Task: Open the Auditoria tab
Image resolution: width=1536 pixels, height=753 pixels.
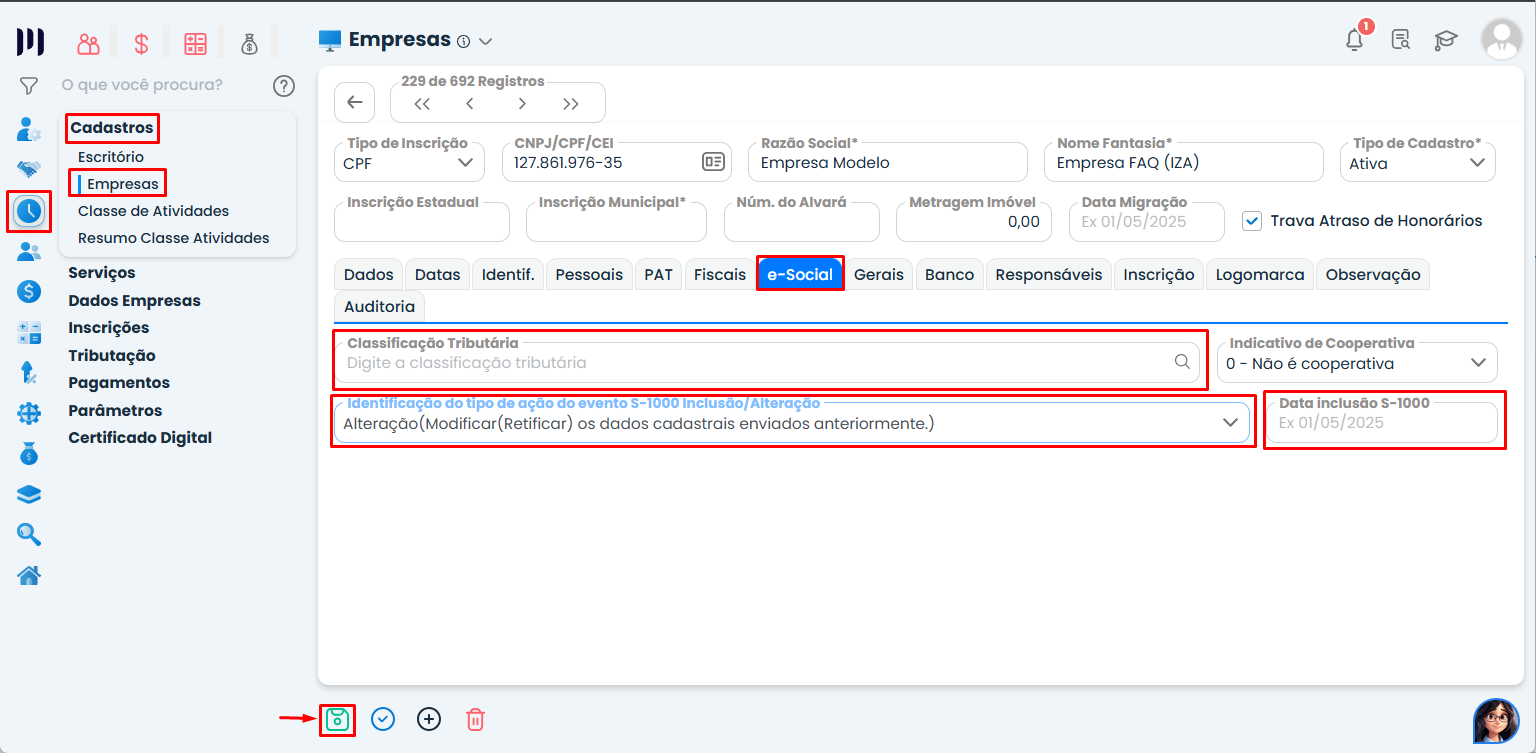Action: coord(379,306)
